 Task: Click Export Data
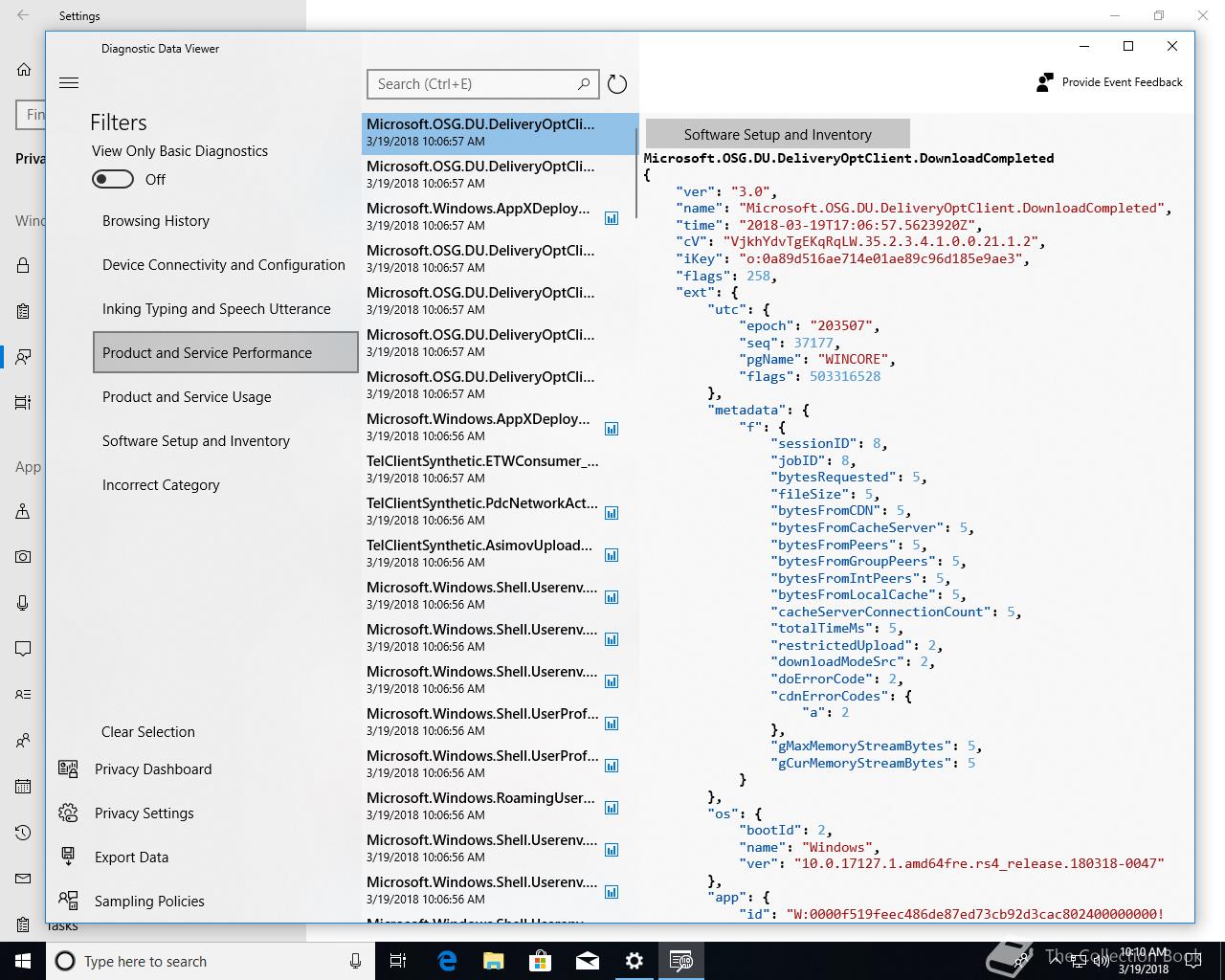pos(131,857)
